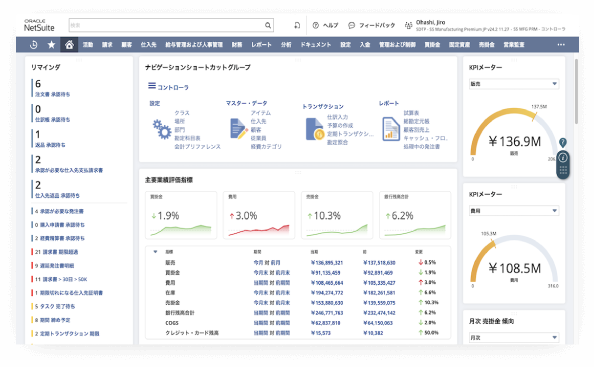
Task: Open the Create New icon beside search
Action: pyautogui.click(x=297, y=25)
